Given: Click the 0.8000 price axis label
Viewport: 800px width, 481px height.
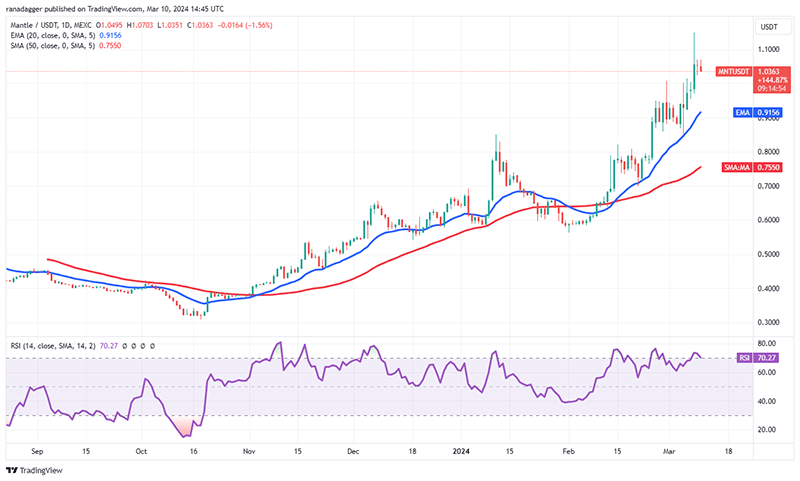Looking at the screenshot, I should click(x=768, y=151).
